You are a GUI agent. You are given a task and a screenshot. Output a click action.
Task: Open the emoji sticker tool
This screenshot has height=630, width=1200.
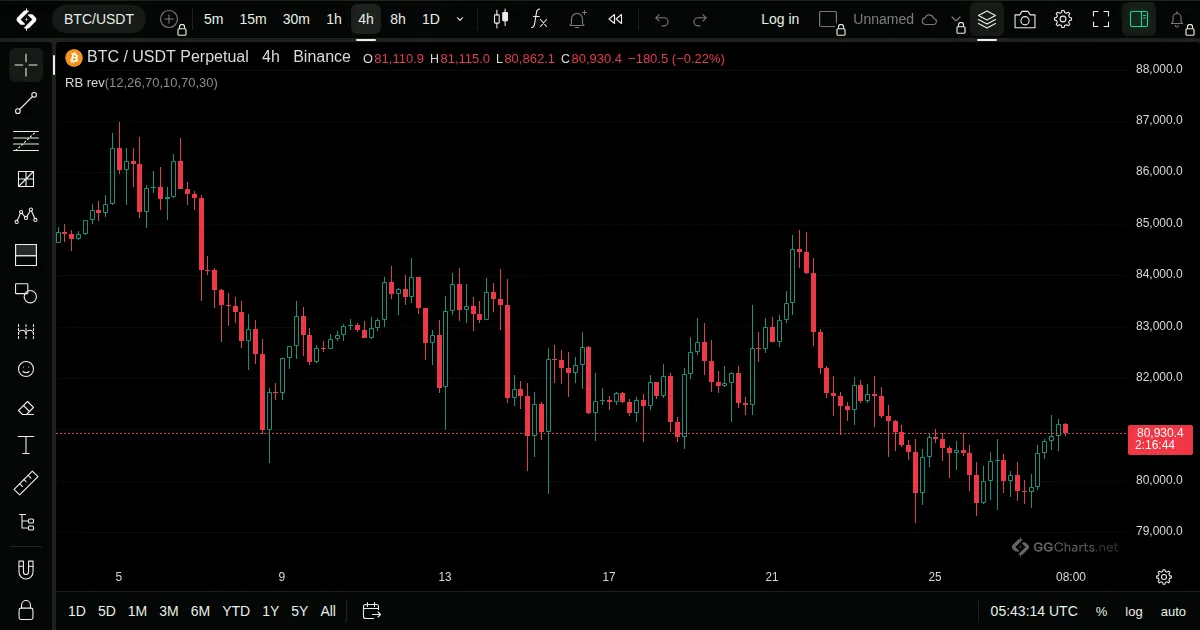click(26, 369)
